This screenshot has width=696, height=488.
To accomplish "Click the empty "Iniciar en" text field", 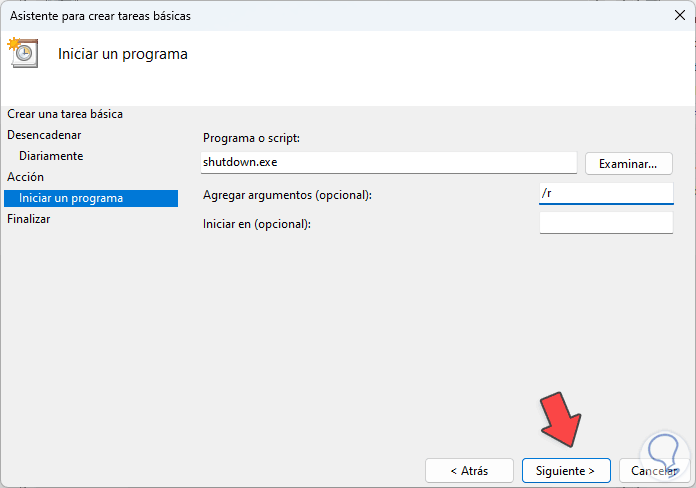I will (x=605, y=222).
